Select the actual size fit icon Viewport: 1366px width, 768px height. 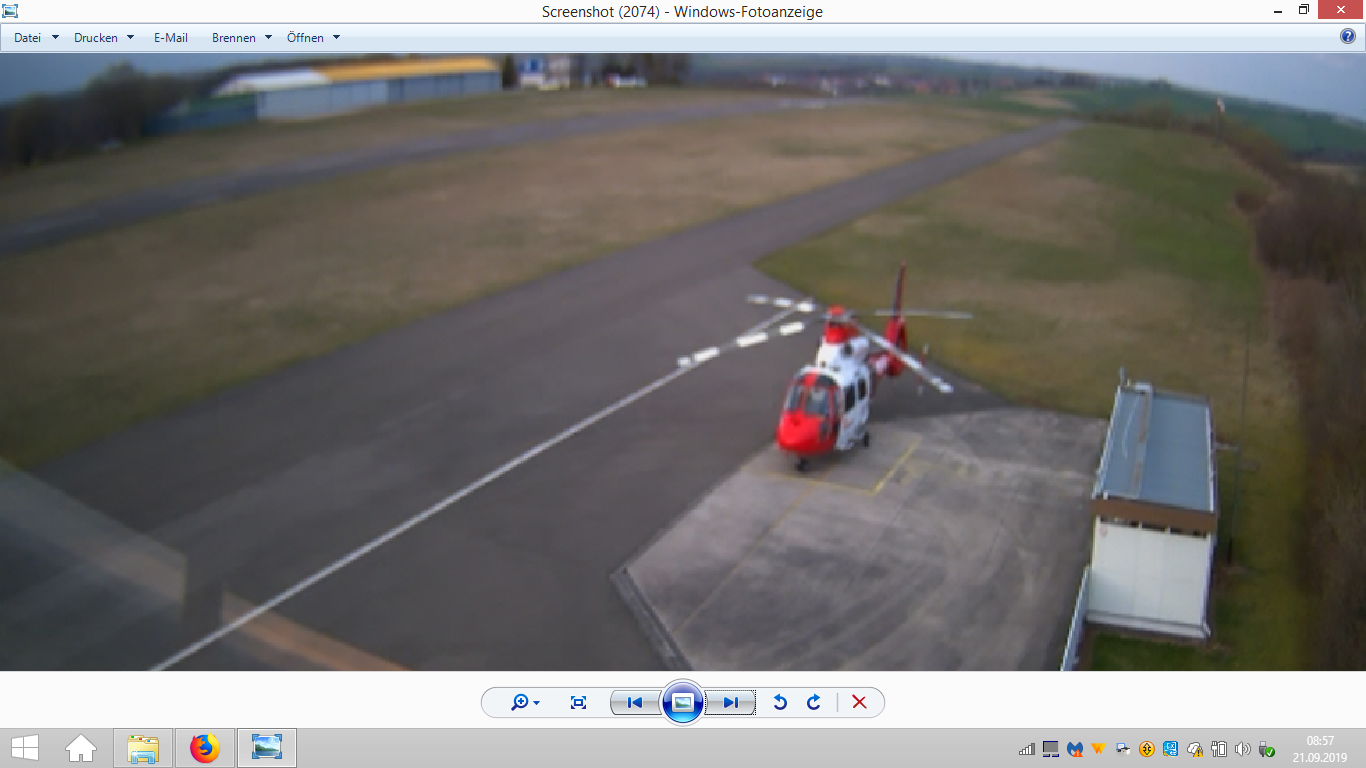578,703
